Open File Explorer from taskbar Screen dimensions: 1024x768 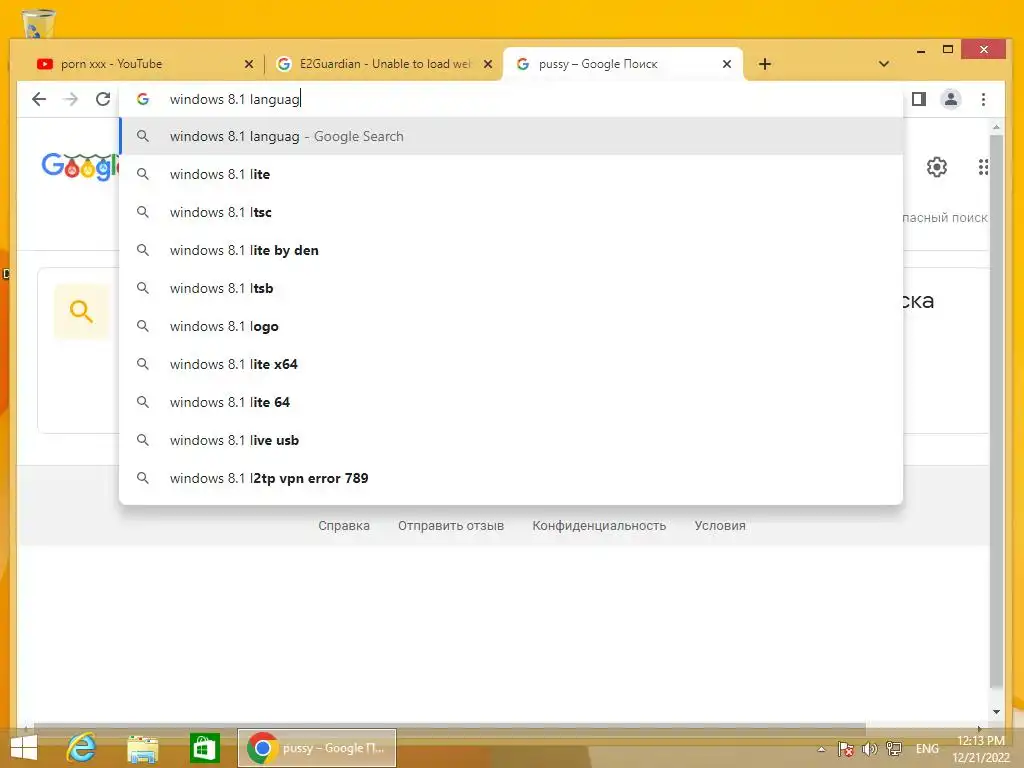(142, 748)
